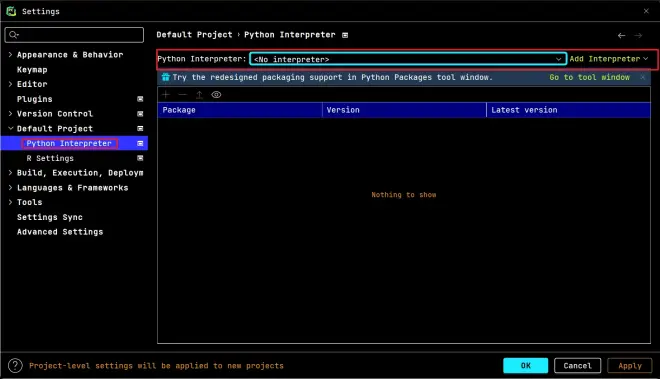Navigate forward with the right arrow
The image size is (660, 379).
(x=638, y=35)
